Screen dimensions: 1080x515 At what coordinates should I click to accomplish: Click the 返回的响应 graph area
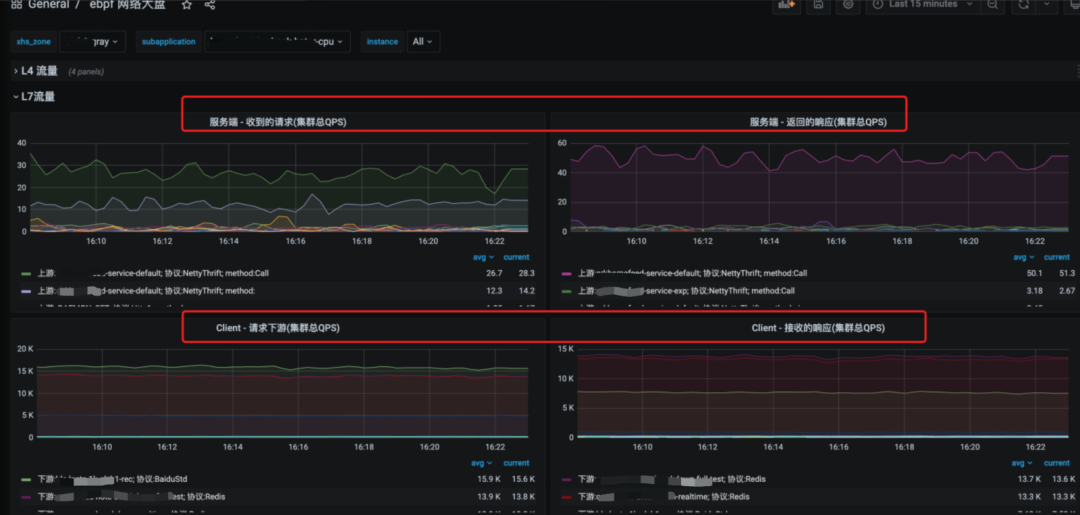(819, 187)
